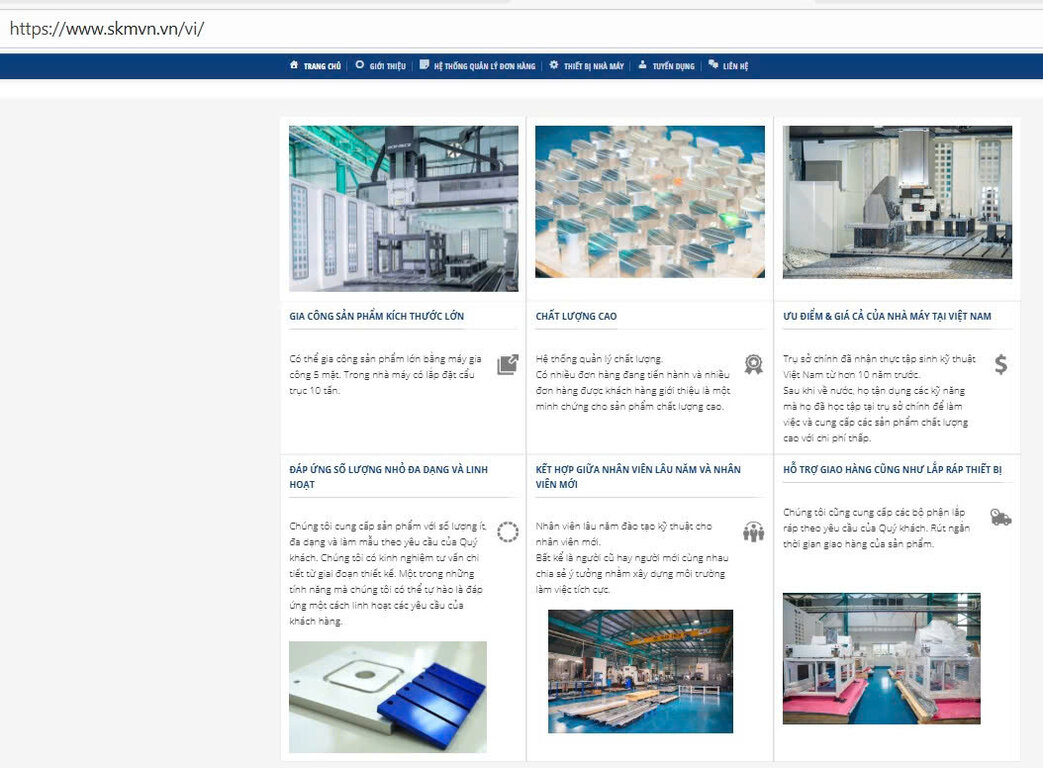Click the gear icon beside Thiết Bị Nhà Máy

tap(554, 65)
